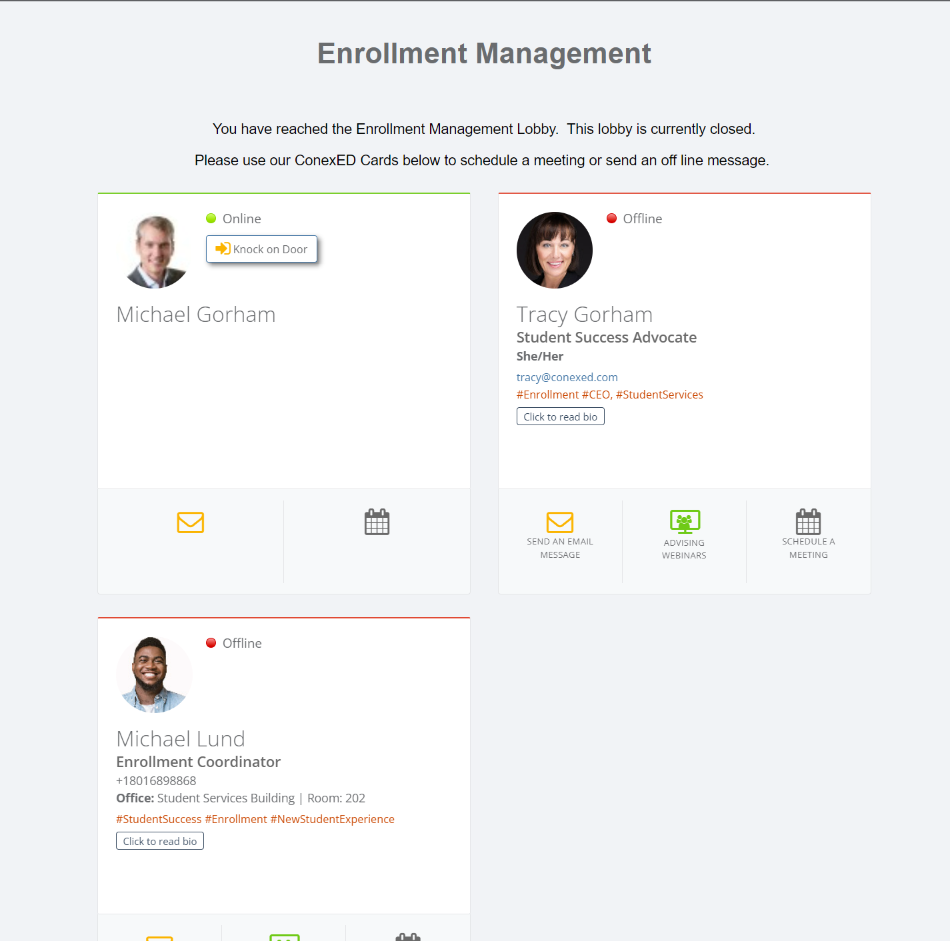Open Tracy Gorham's Click to read bio button
Screen dimensions: 950x941
560,417
